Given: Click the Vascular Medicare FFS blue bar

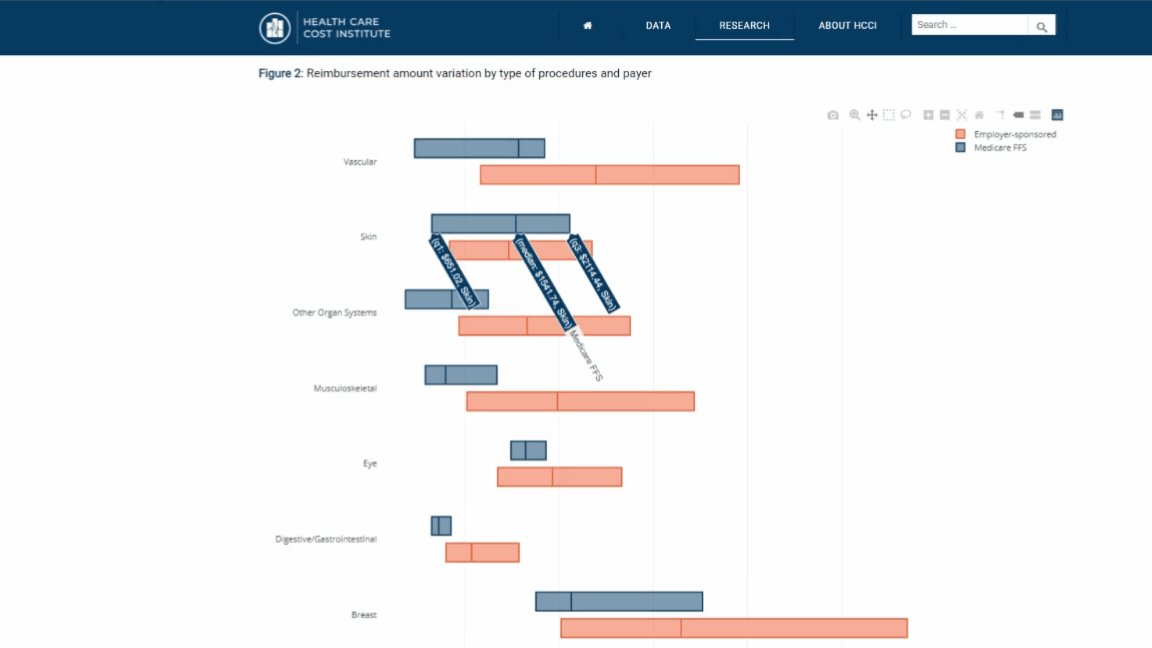Looking at the screenshot, I should (479, 148).
